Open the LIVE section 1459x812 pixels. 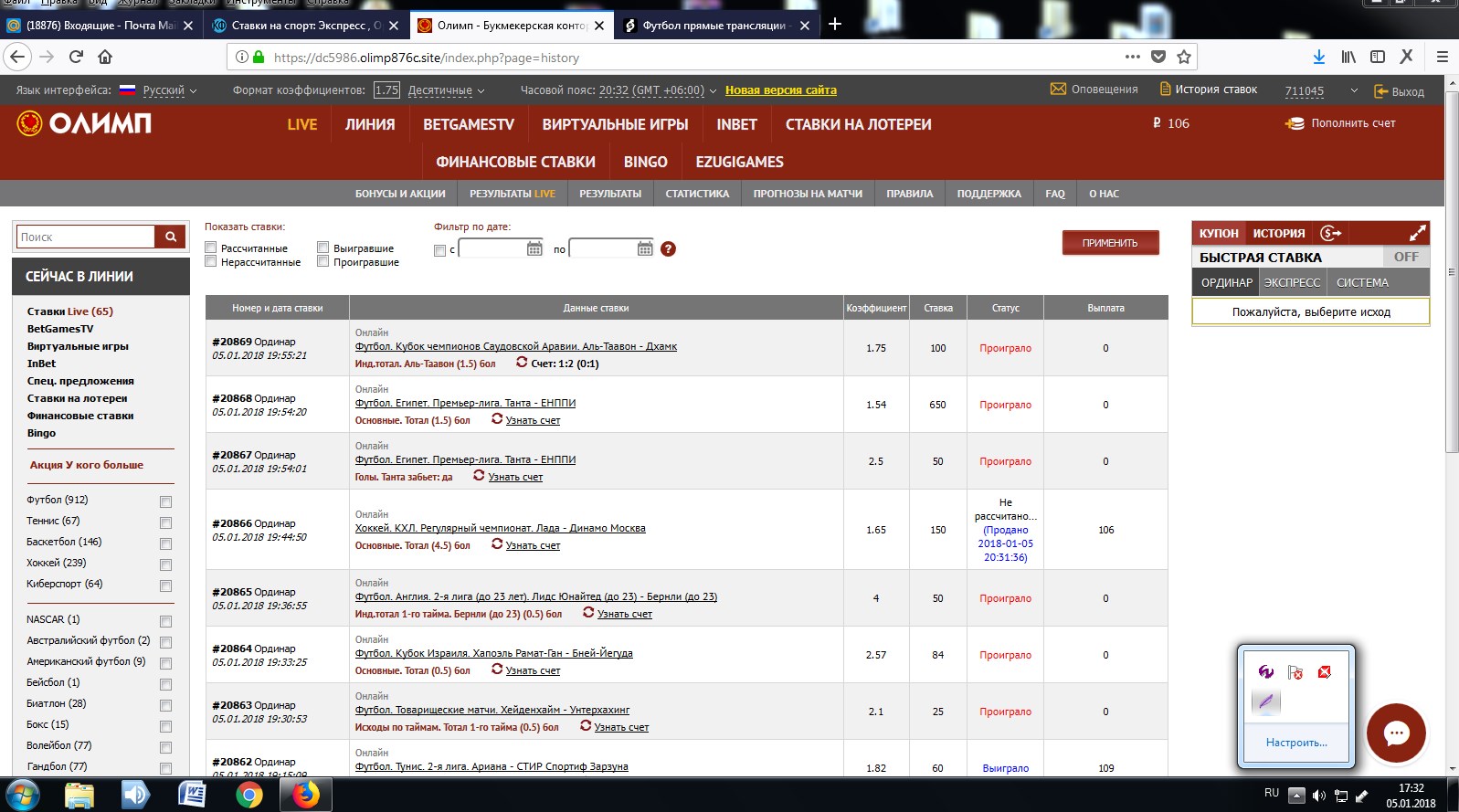click(x=302, y=124)
